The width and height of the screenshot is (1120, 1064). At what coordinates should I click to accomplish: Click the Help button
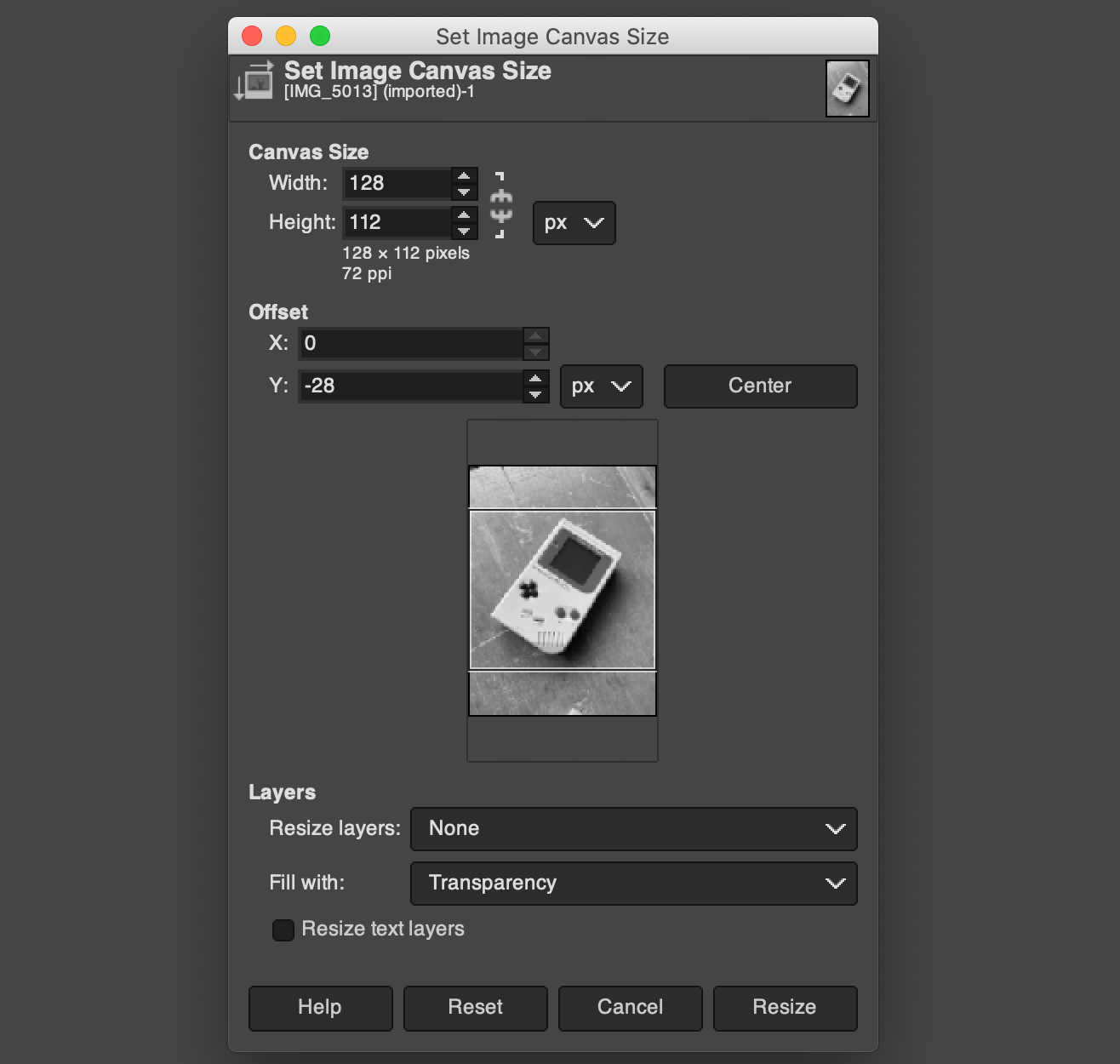tap(320, 1008)
